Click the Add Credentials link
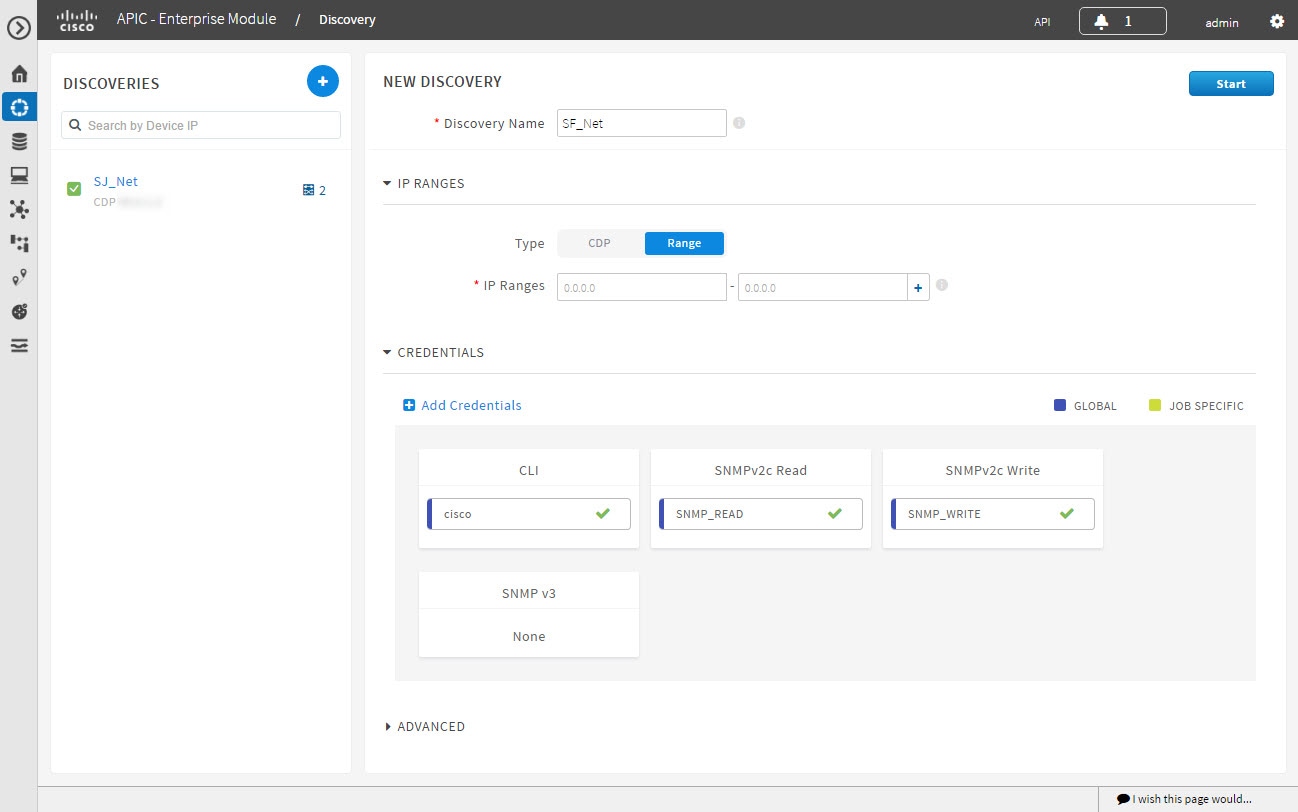The height and width of the screenshot is (812, 1298). point(462,405)
